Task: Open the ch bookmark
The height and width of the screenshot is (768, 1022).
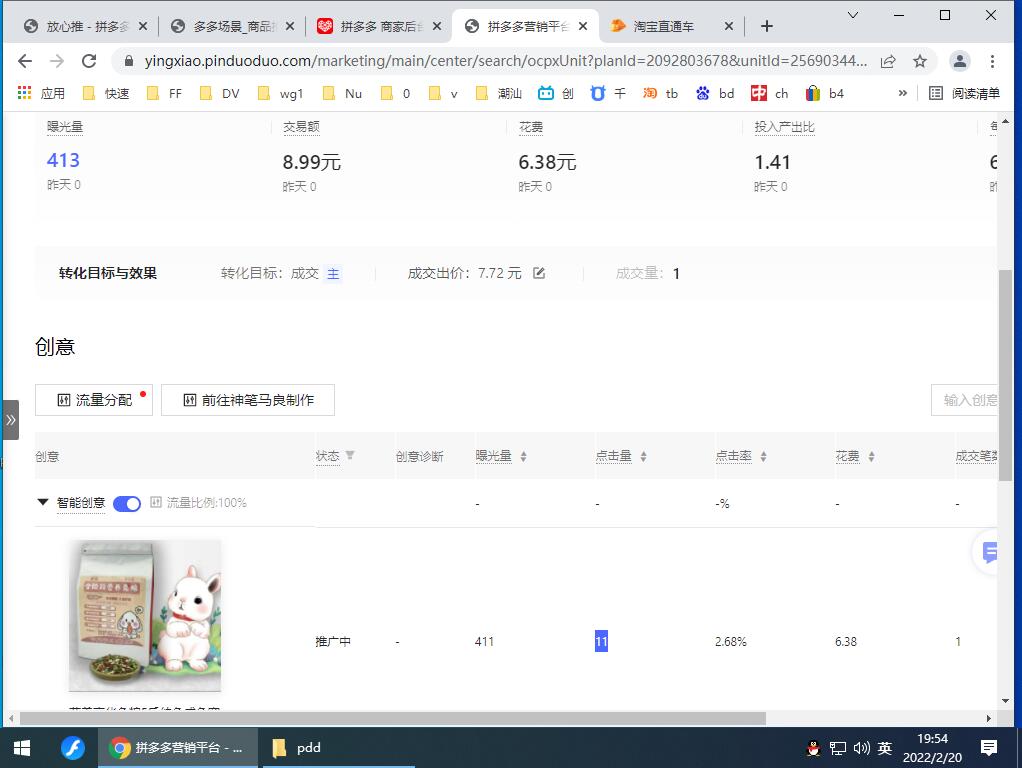Action: (x=770, y=93)
